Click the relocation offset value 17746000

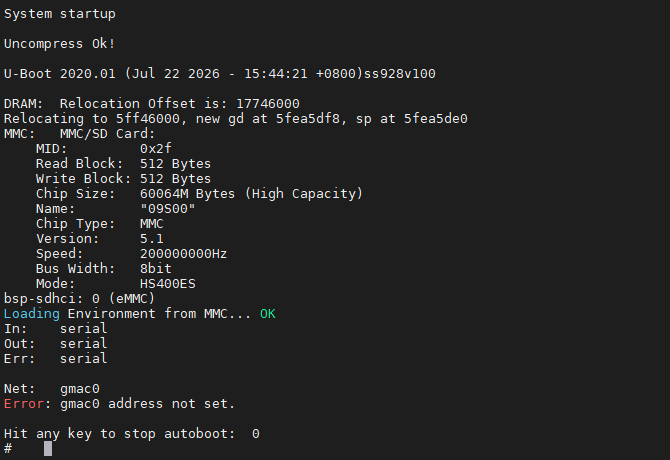coord(268,104)
